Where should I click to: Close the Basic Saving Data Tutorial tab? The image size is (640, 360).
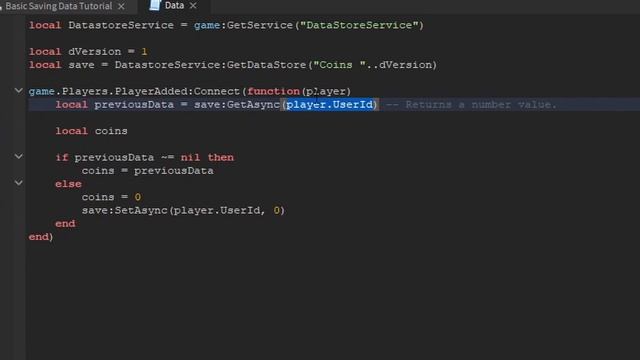pos(121,7)
